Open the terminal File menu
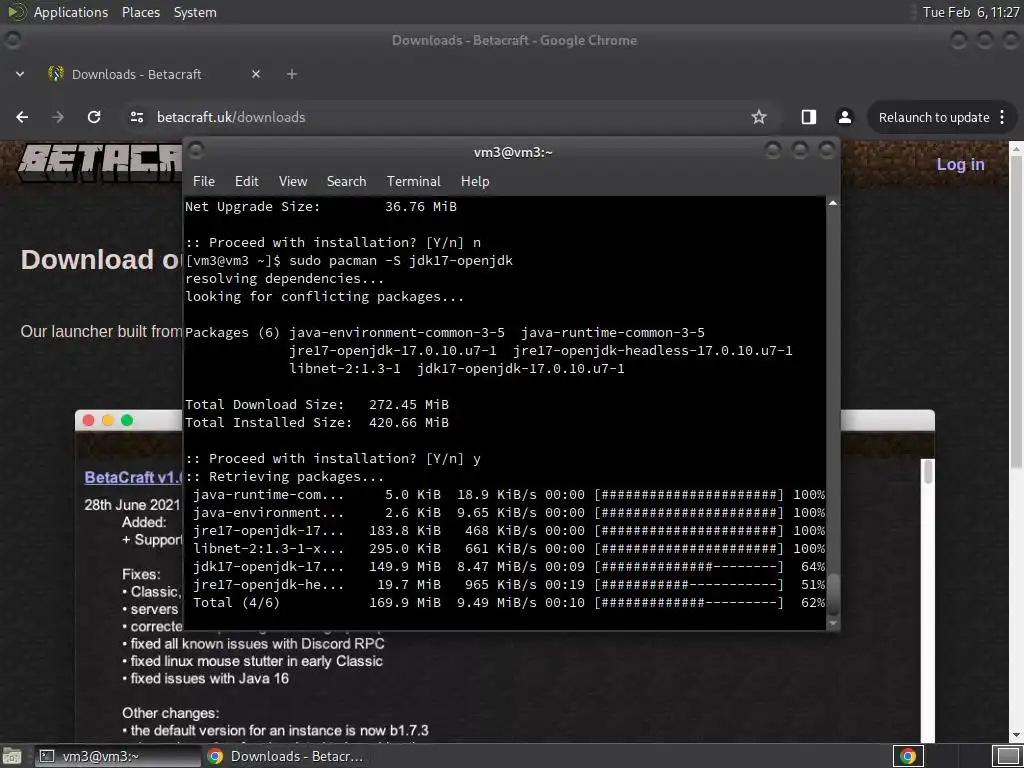This screenshot has height=768, width=1024. tap(204, 181)
